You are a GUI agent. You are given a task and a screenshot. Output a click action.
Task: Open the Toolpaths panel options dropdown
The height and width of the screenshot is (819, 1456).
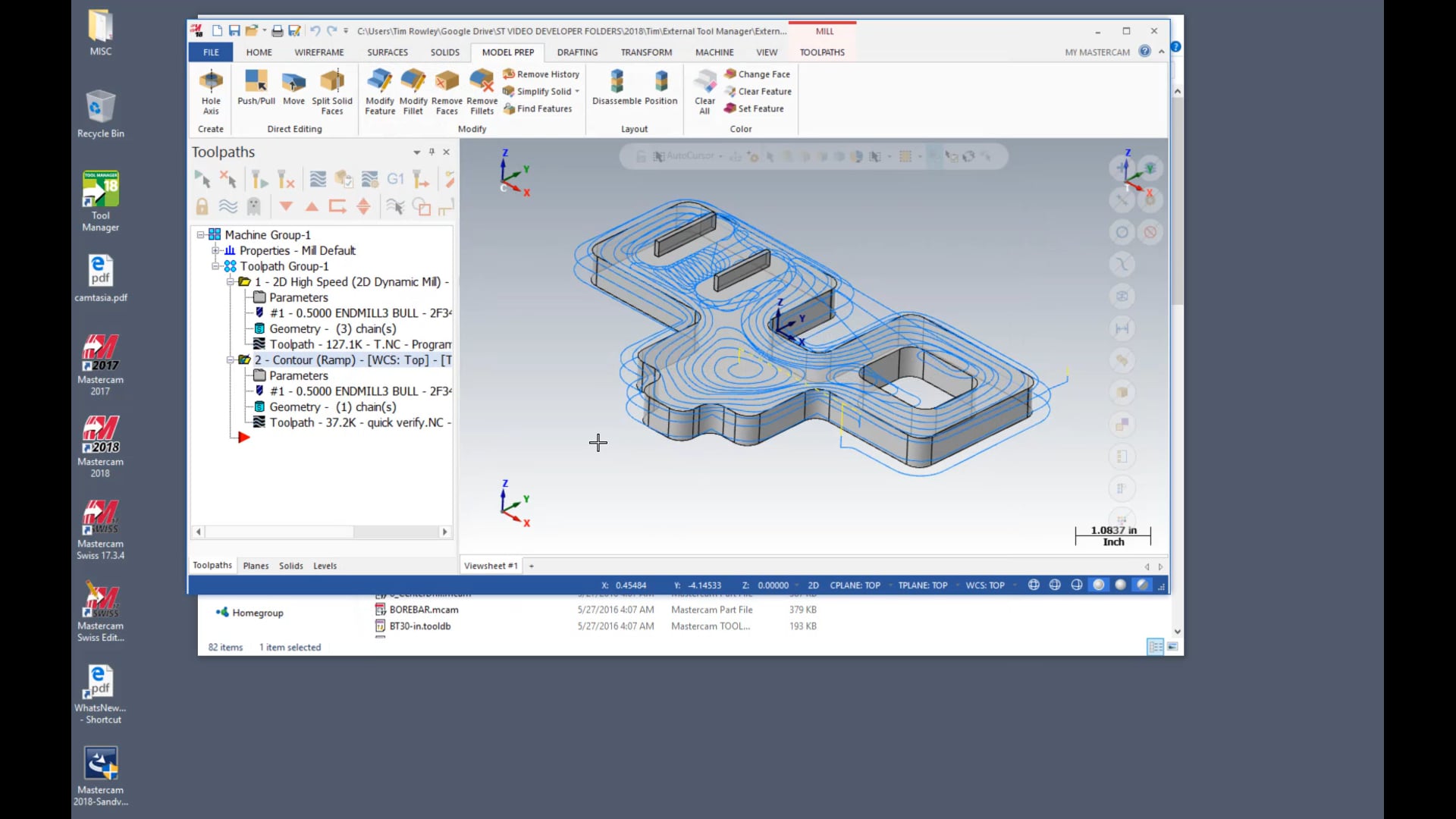[x=416, y=152]
